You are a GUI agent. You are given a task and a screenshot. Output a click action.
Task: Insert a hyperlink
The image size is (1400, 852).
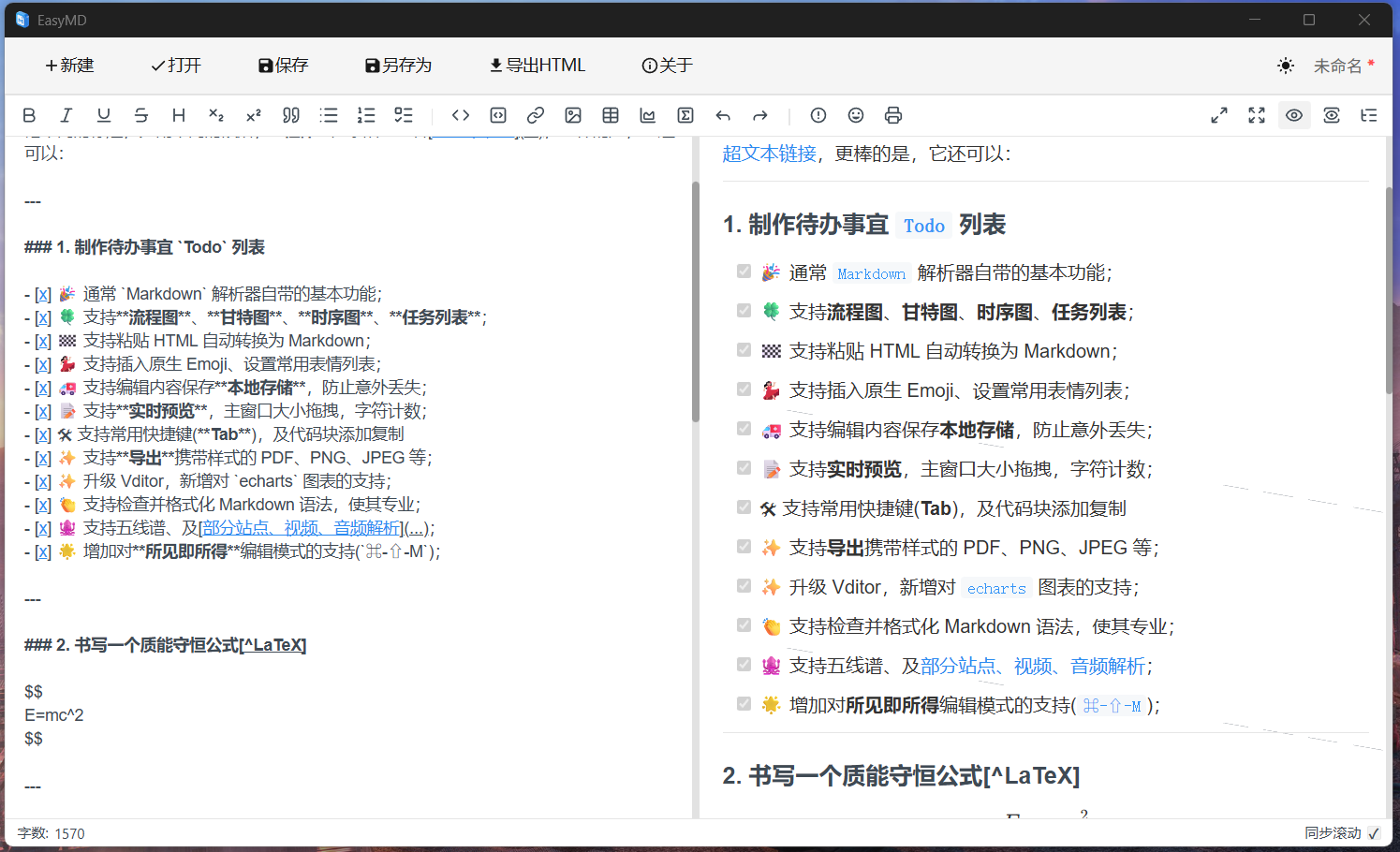click(535, 114)
